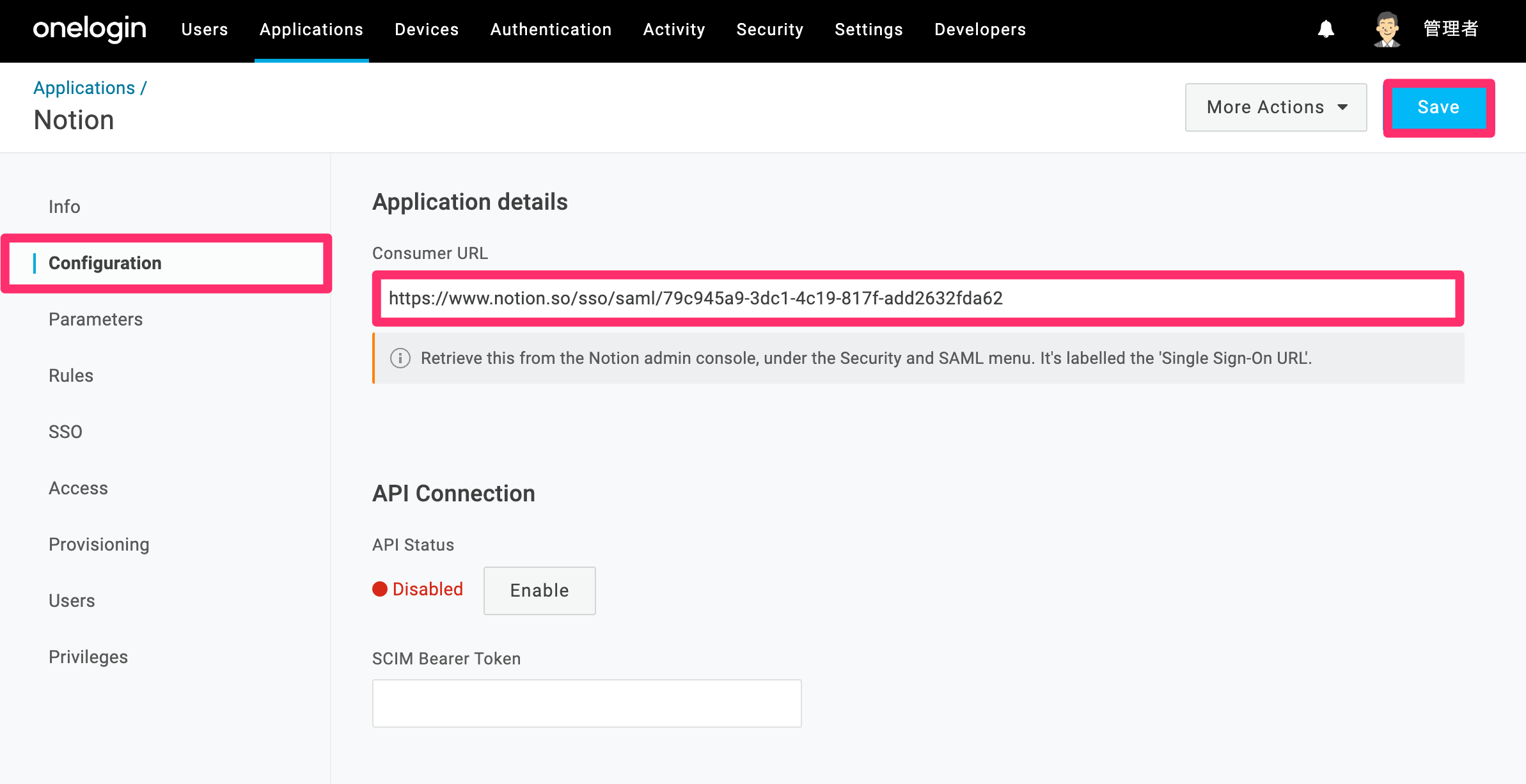The image size is (1526, 784).
Task: Switch to the Users sidebar tab
Action: [x=72, y=600]
